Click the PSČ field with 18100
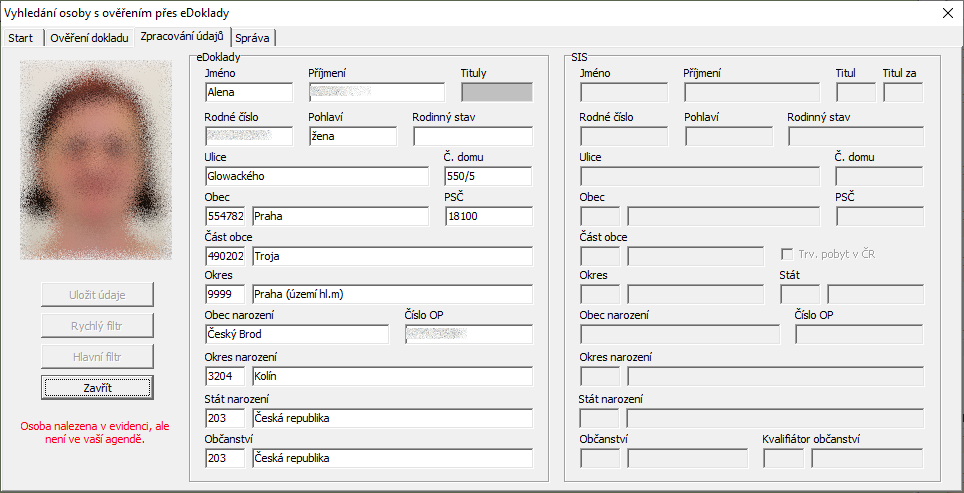 (x=488, y=216)
